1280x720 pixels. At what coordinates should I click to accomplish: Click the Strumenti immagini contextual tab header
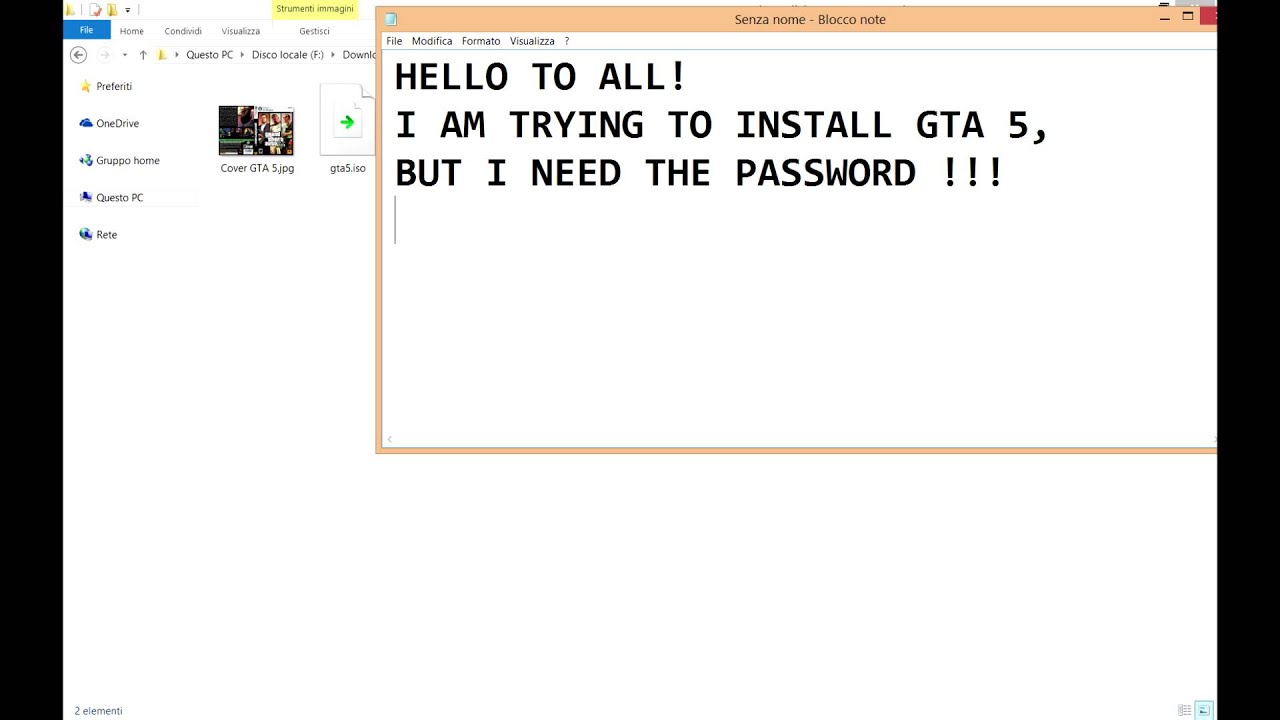315,9
